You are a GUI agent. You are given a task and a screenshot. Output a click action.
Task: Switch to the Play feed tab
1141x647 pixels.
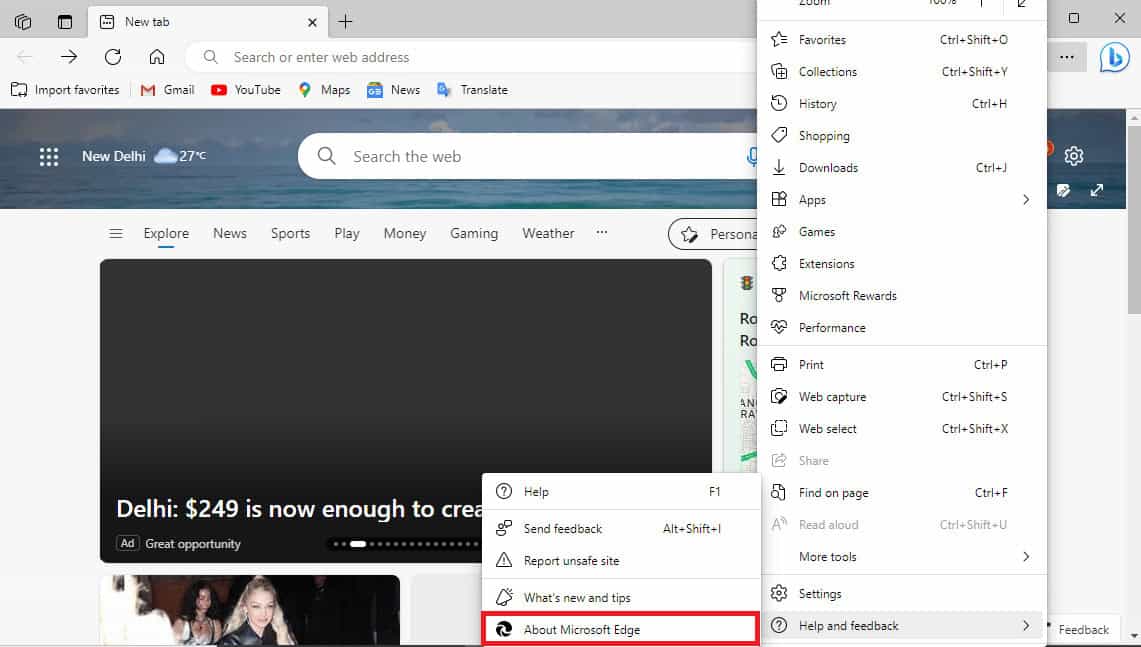346,234
